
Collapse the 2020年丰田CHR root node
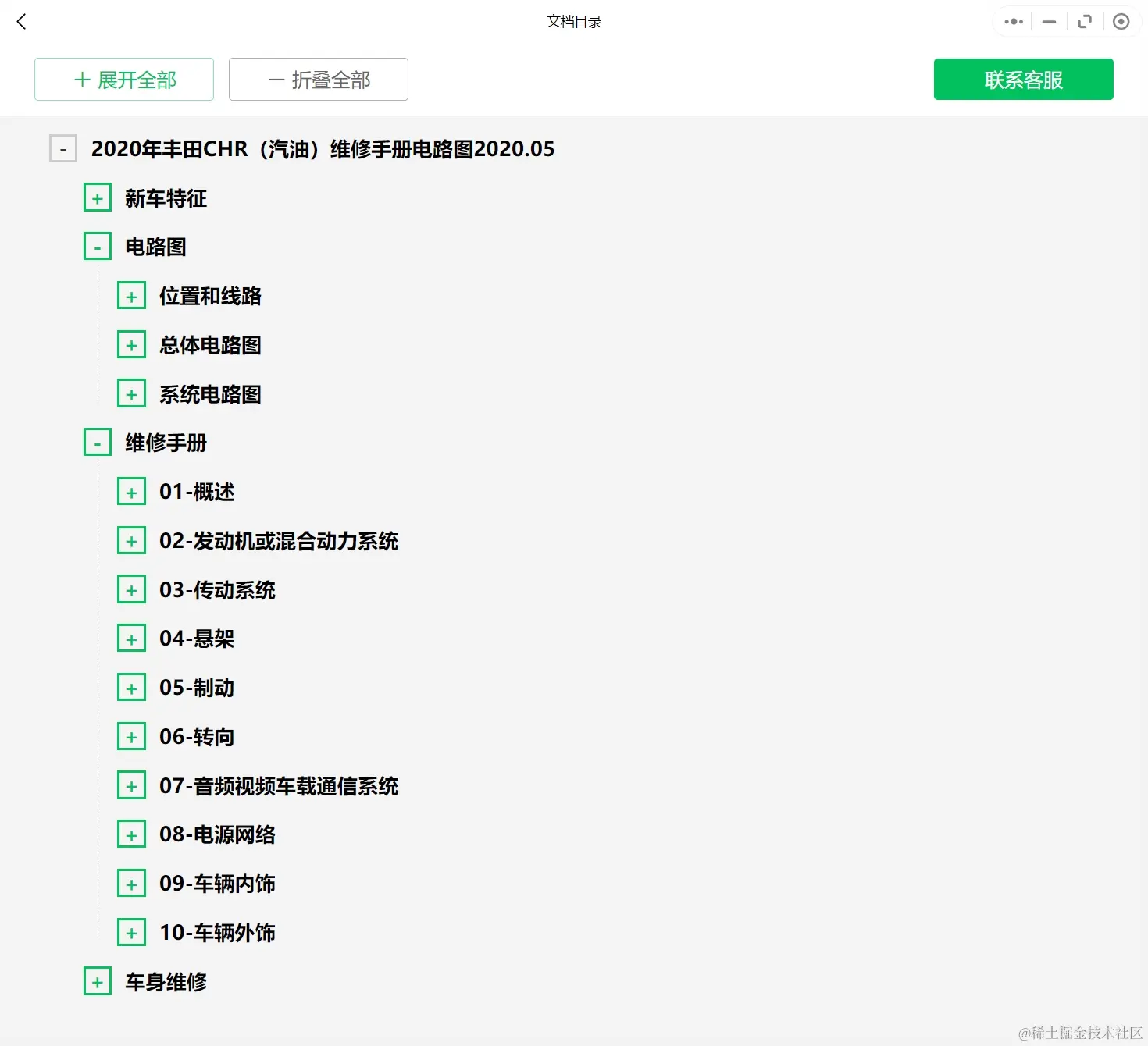coord(62,148)
